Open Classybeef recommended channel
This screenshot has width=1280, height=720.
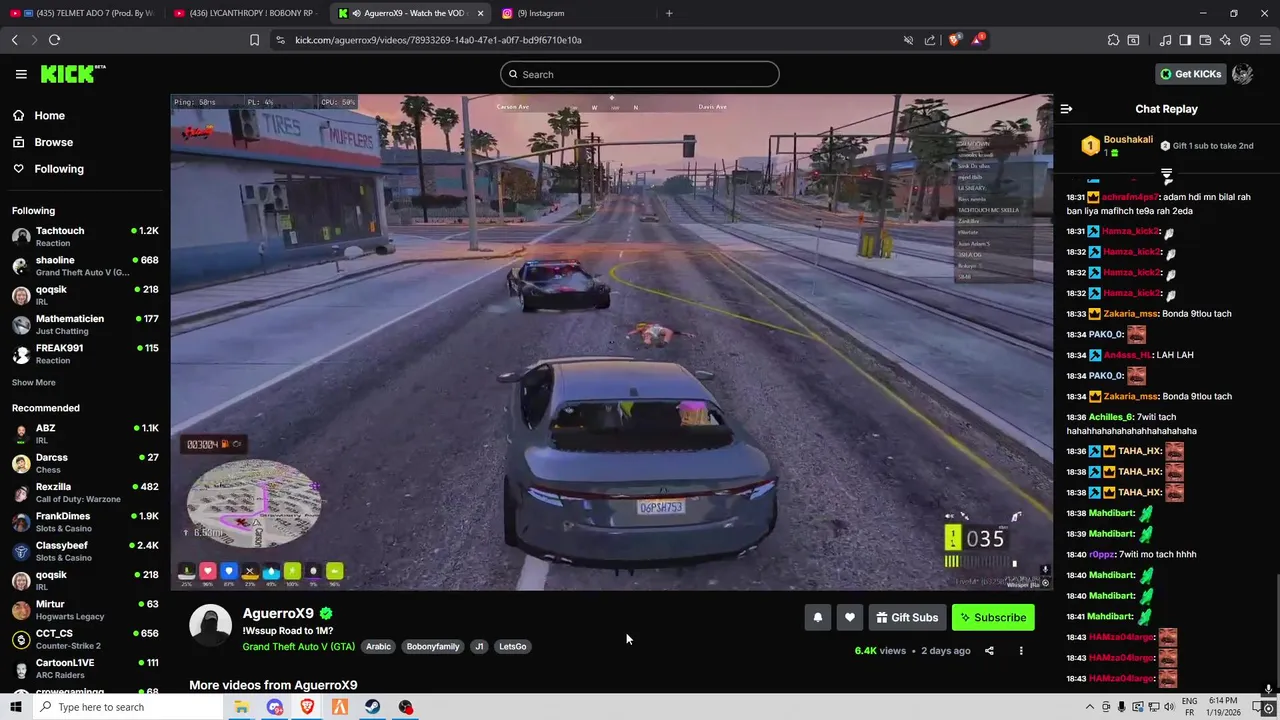pos(85,551)
